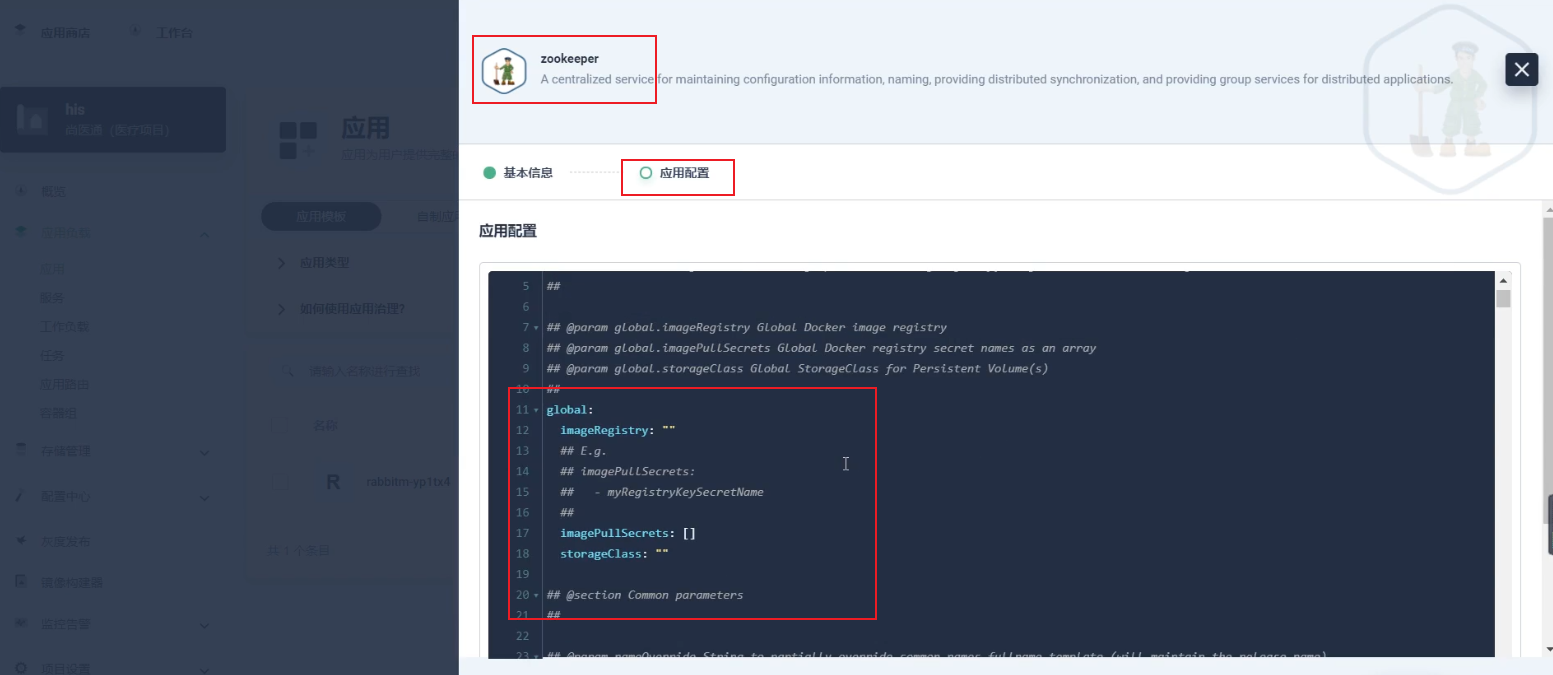Click the 应用负载 sidebar icon
Viewport: 1553px width, 675px height.
tap(21, 233)
